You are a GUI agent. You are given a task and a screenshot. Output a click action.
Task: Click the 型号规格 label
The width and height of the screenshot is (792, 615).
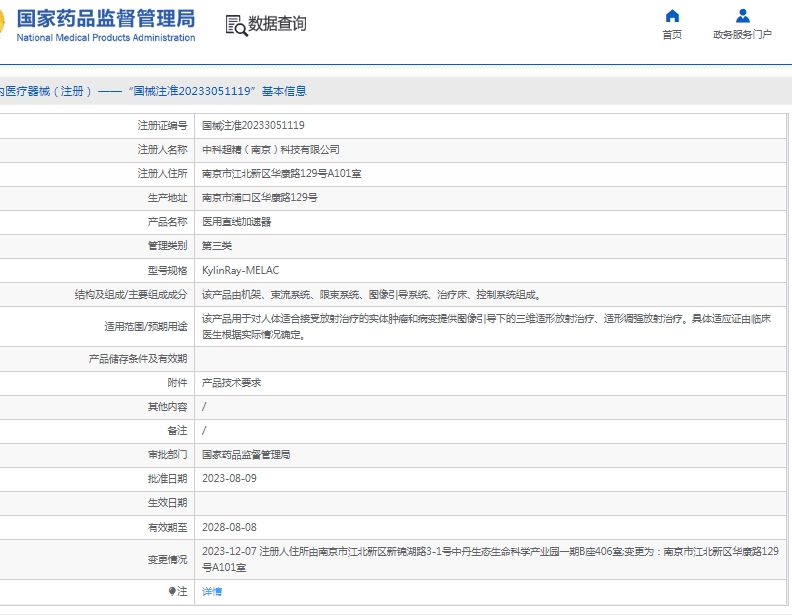point(167,270)
